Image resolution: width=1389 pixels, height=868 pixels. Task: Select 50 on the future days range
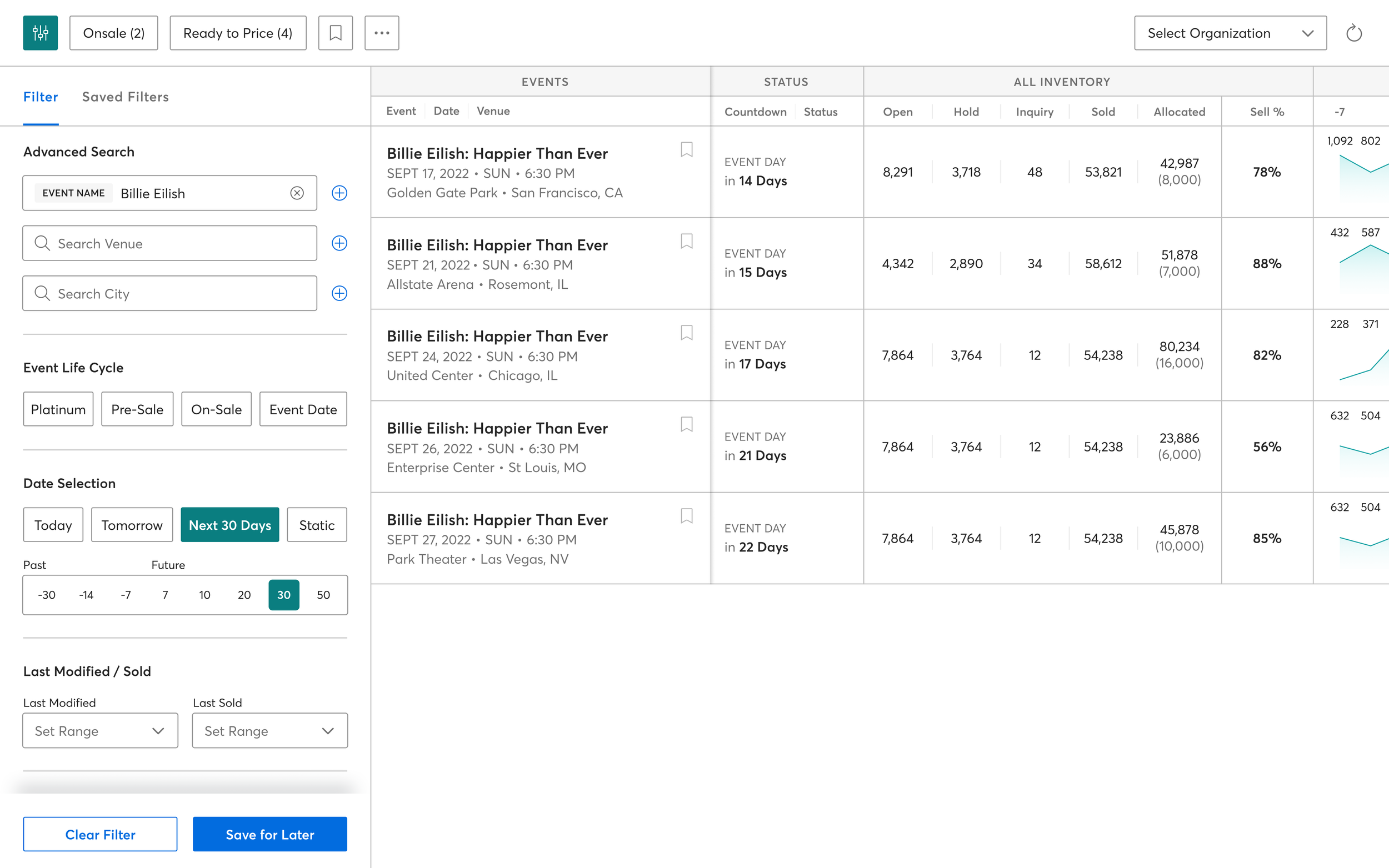tap(323, 595)
